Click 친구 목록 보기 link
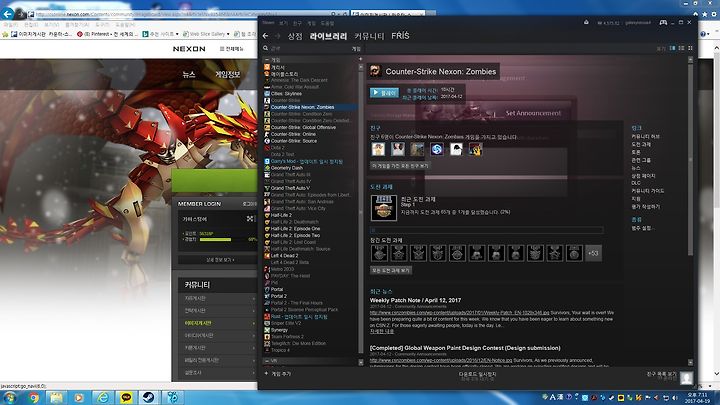Image resolution: width=720 pixels, height=405 pixels. pos(662,374)
